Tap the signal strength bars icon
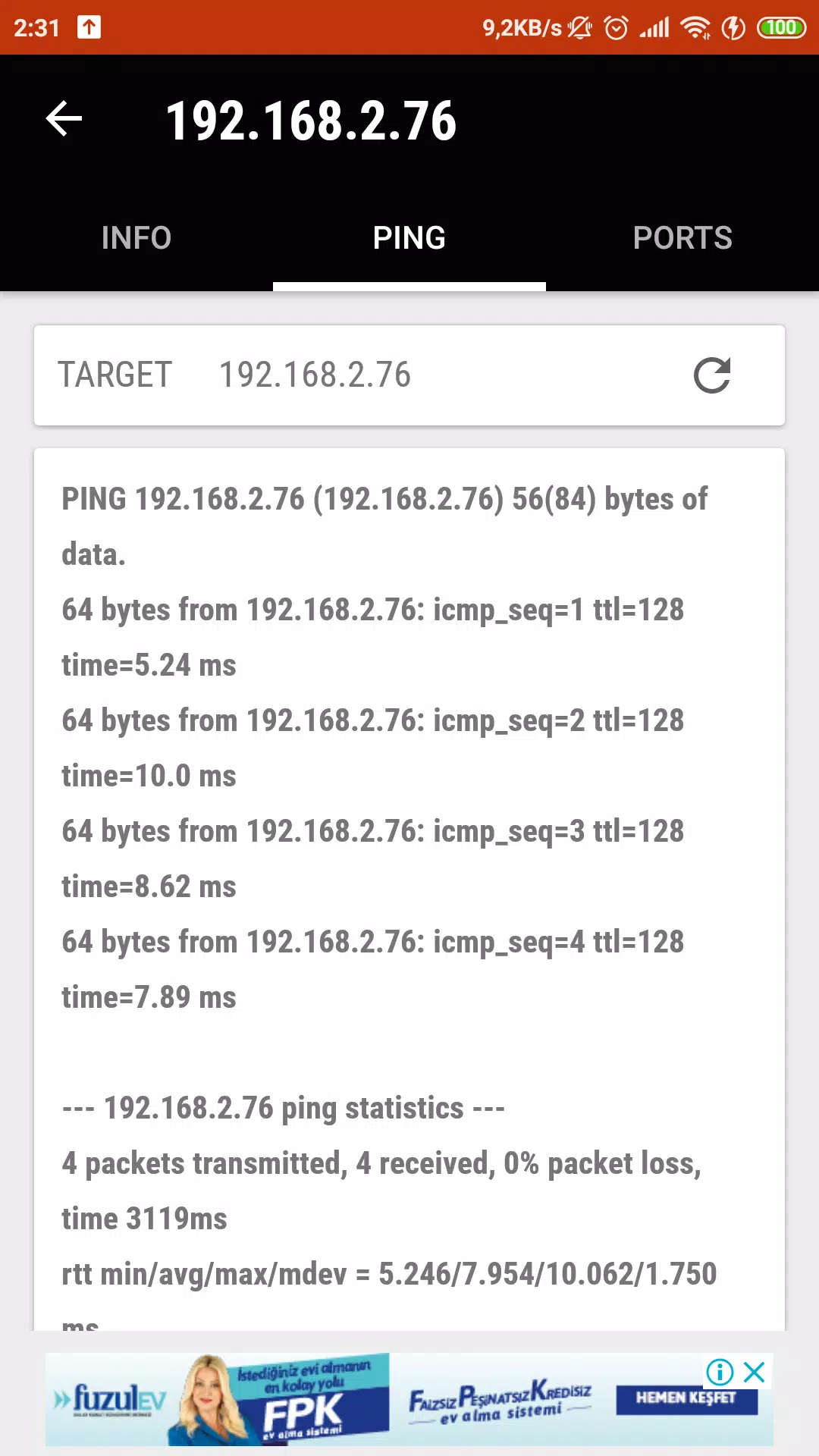Image resolution: width=819 pixels, height=1456 pixels. point(654,28)
